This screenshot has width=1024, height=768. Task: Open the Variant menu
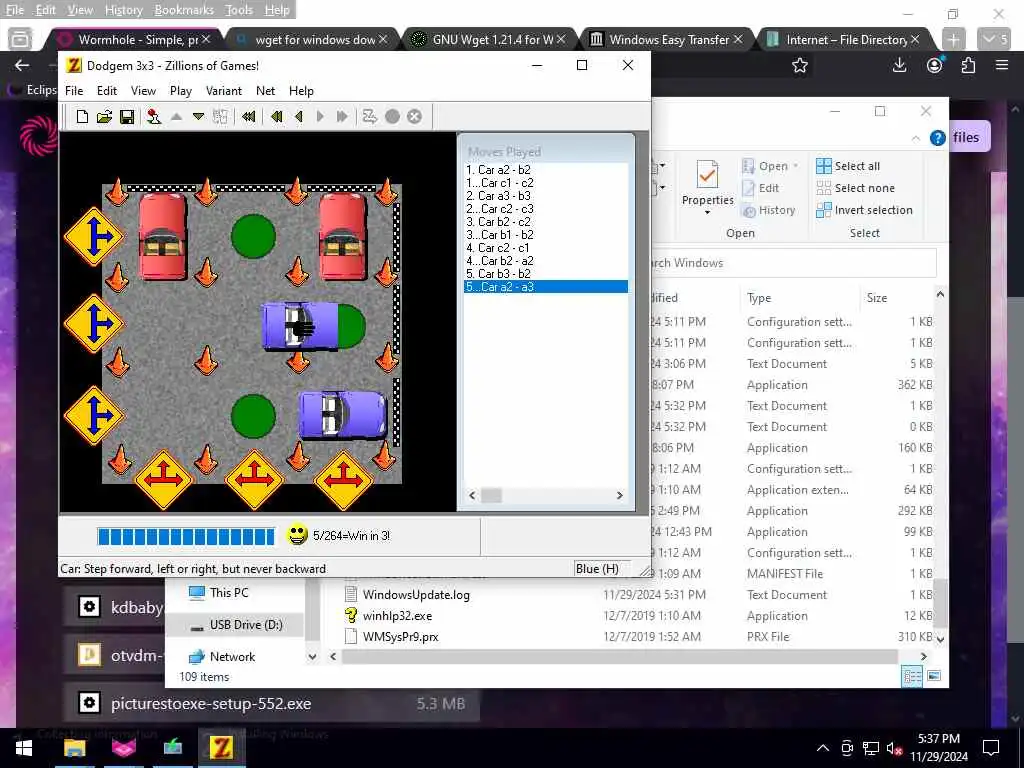click(223, 91)
